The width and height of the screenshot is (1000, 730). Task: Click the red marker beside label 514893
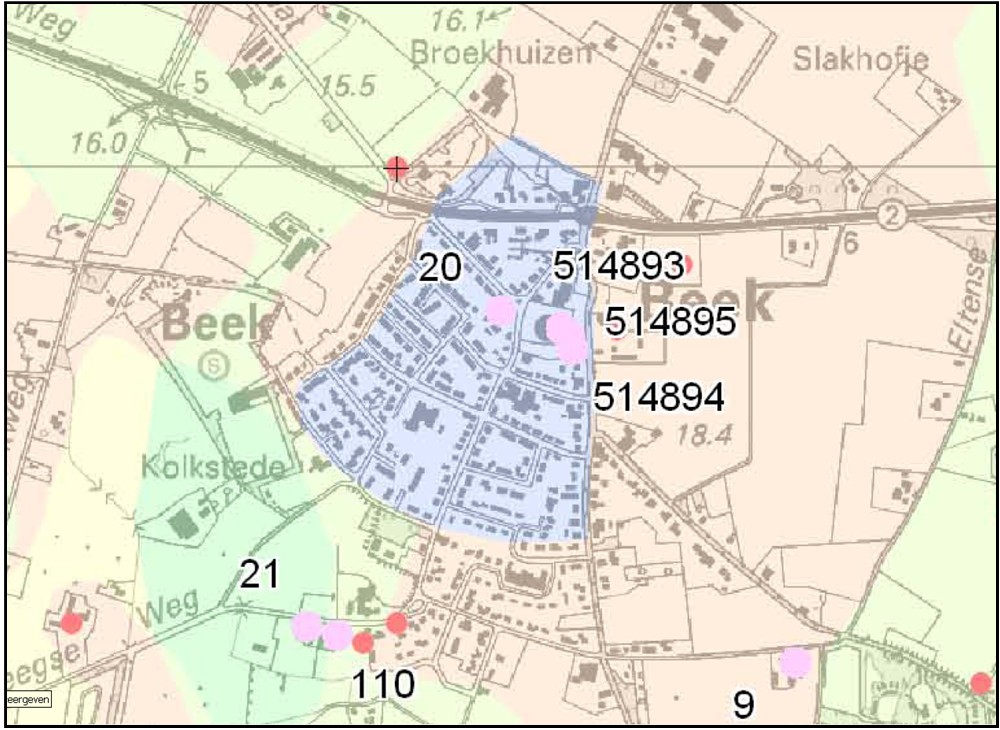(685, 265)
